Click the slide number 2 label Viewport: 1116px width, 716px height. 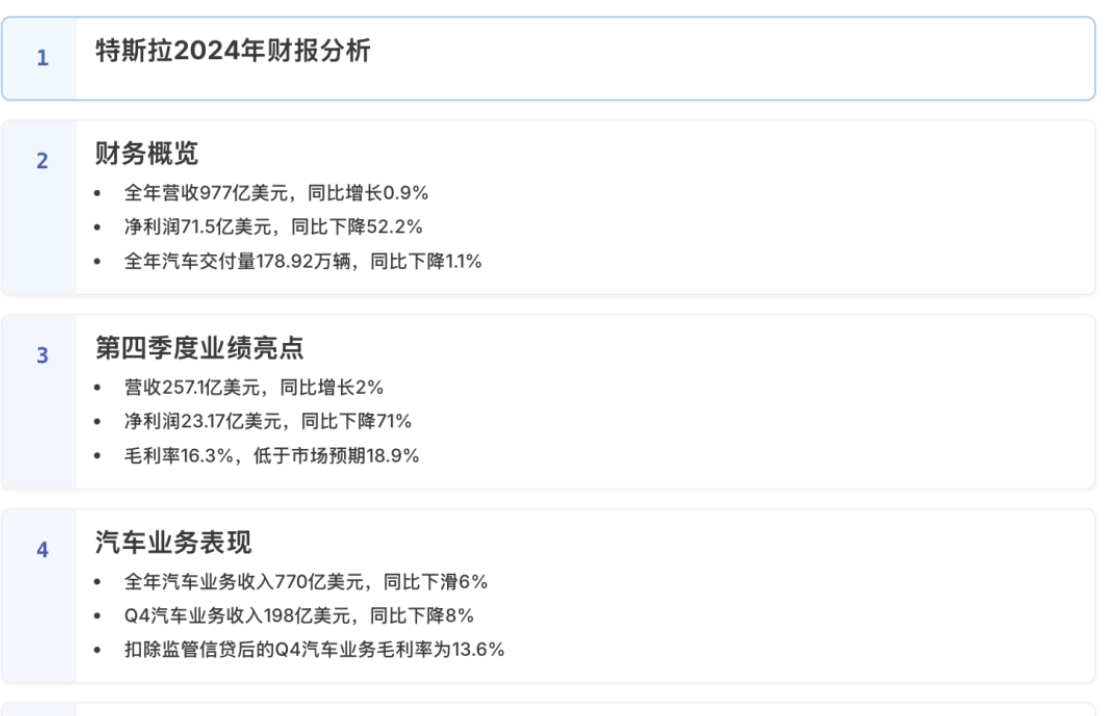pos(43,161)
